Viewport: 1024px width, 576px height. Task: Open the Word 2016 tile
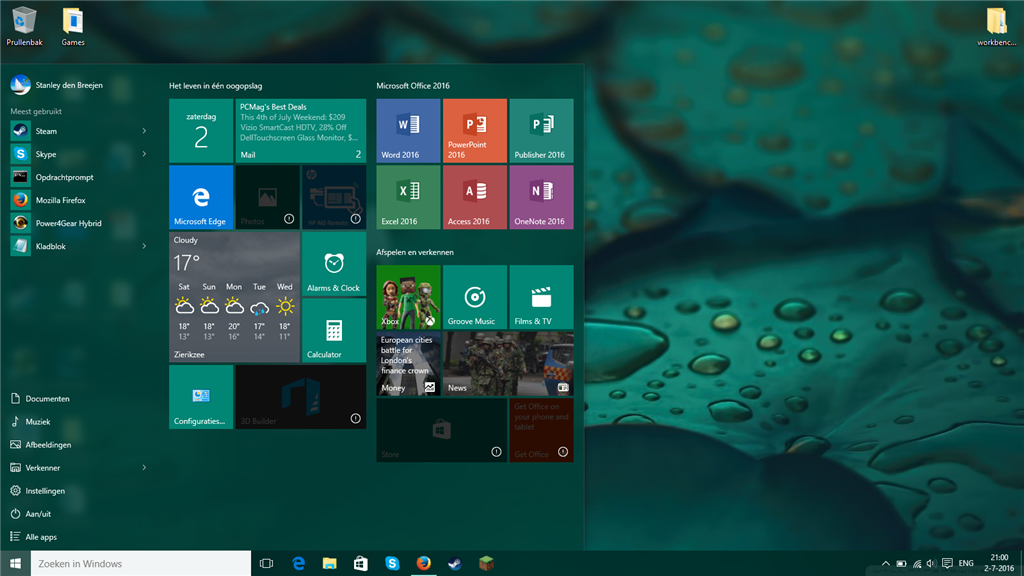(x=408, y=131)
